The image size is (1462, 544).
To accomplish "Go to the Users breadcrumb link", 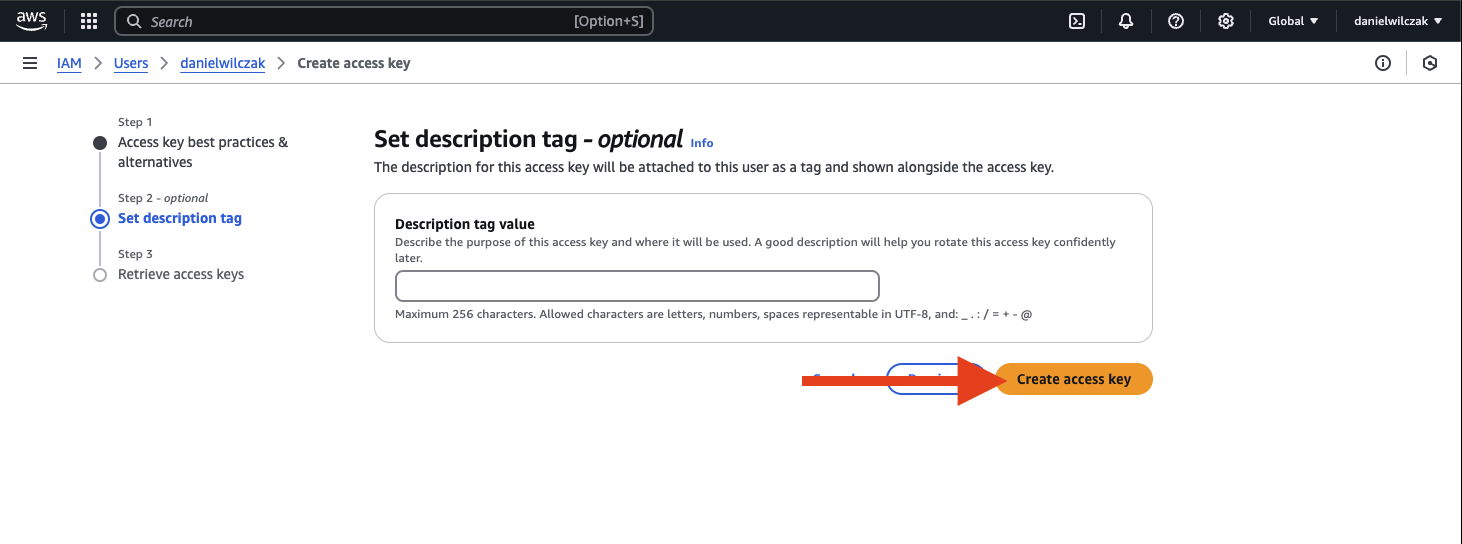I will [131, 63].
